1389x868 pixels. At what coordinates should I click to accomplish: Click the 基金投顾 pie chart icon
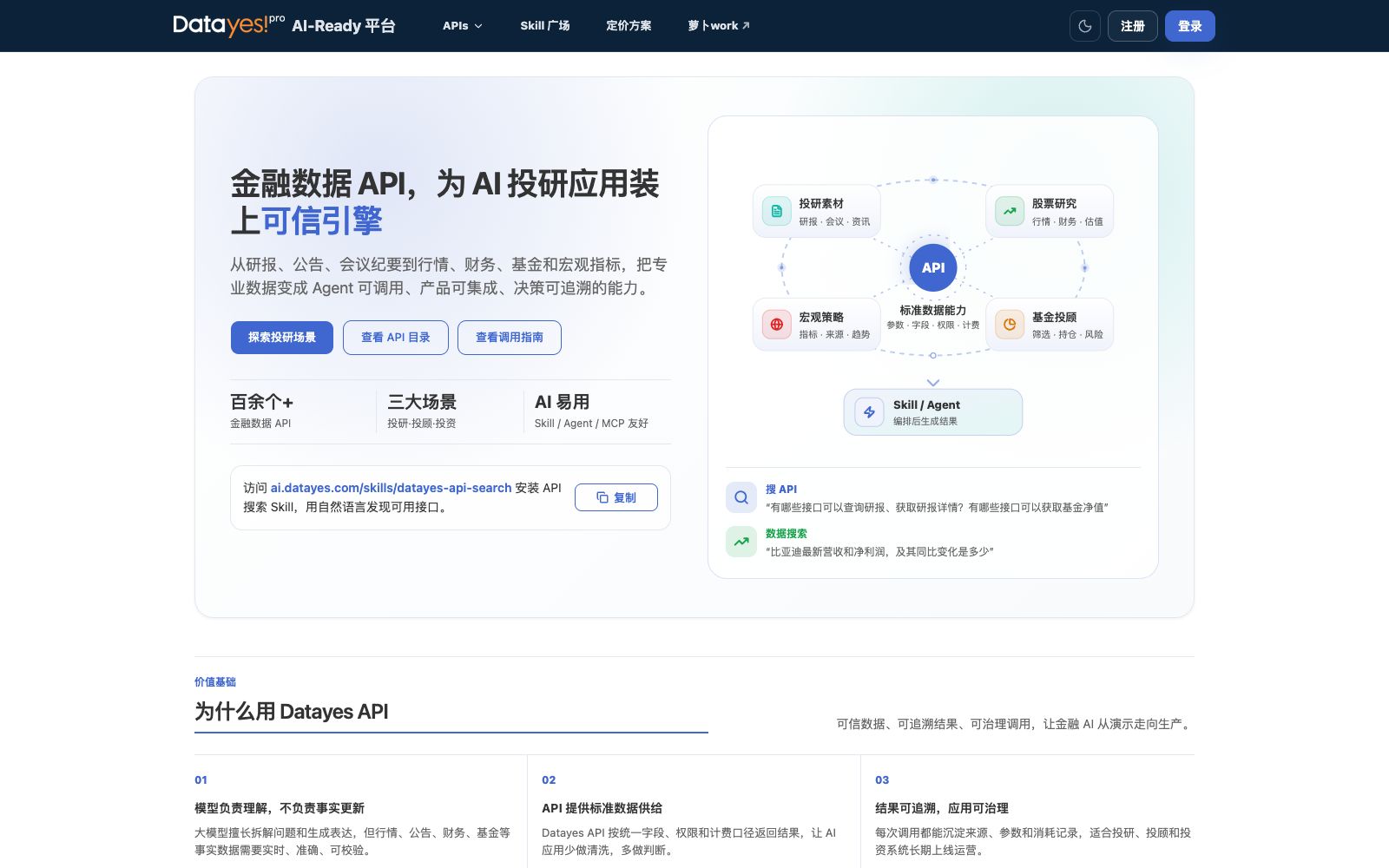(x=1010, y=325)
